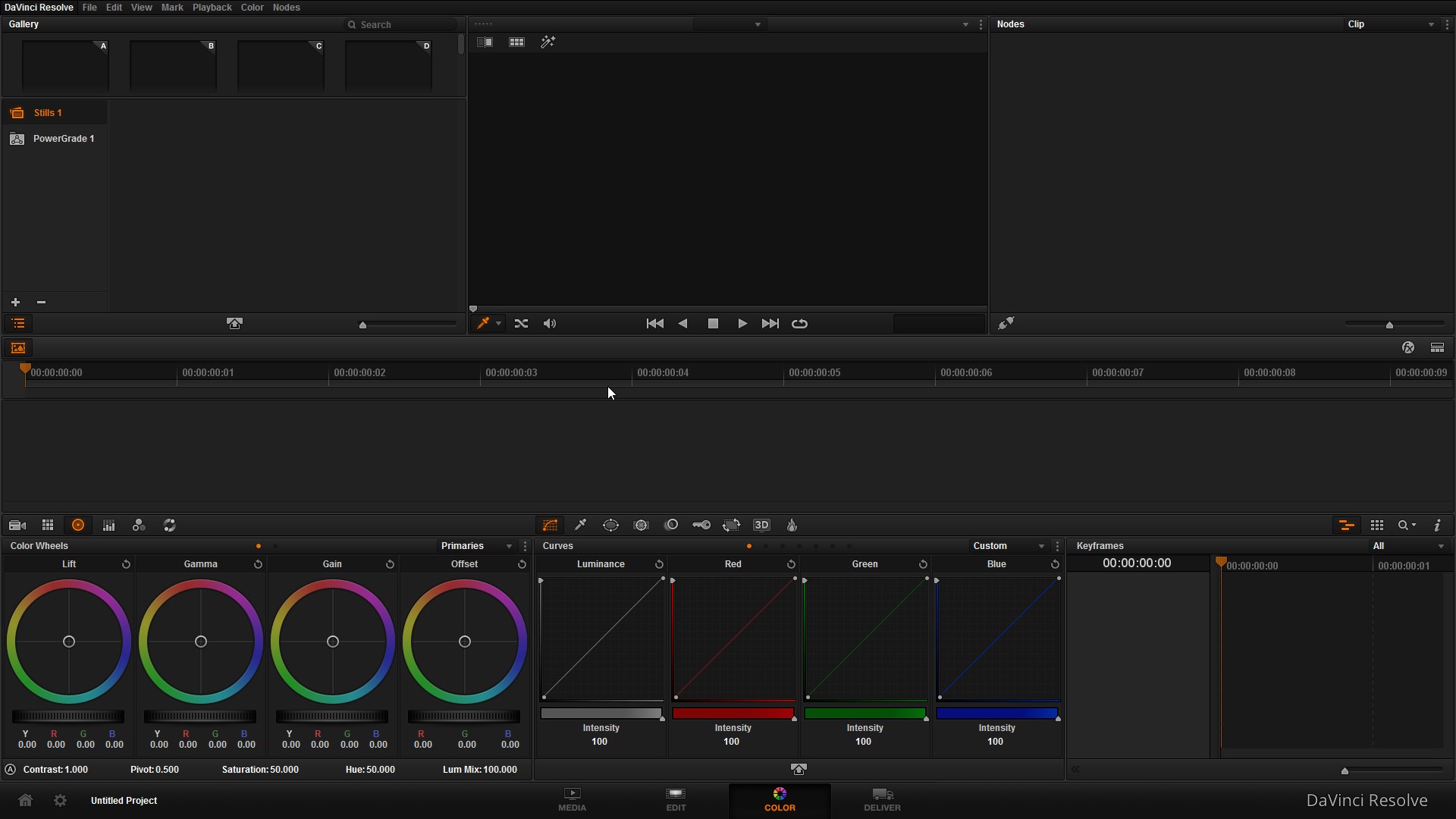Click the OpenFX panel icon
Image resolution: width=1456 pixels, height=819 pixels.
pos(1408,347)
